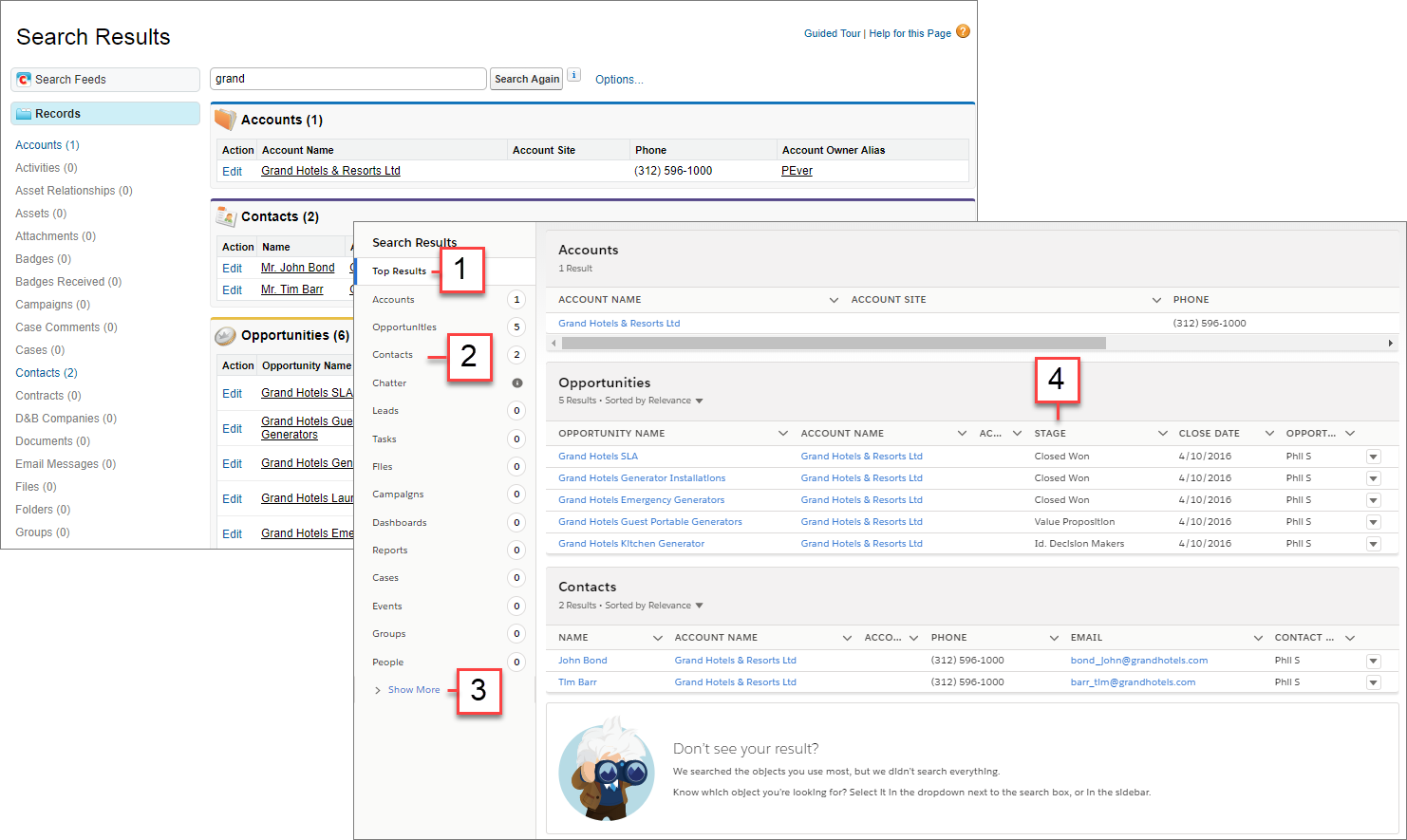Open Contacts Sorted by Relevance dropdown
Image resolution: width=1407 pixels, height=840 pixels.
pos(700,606)
